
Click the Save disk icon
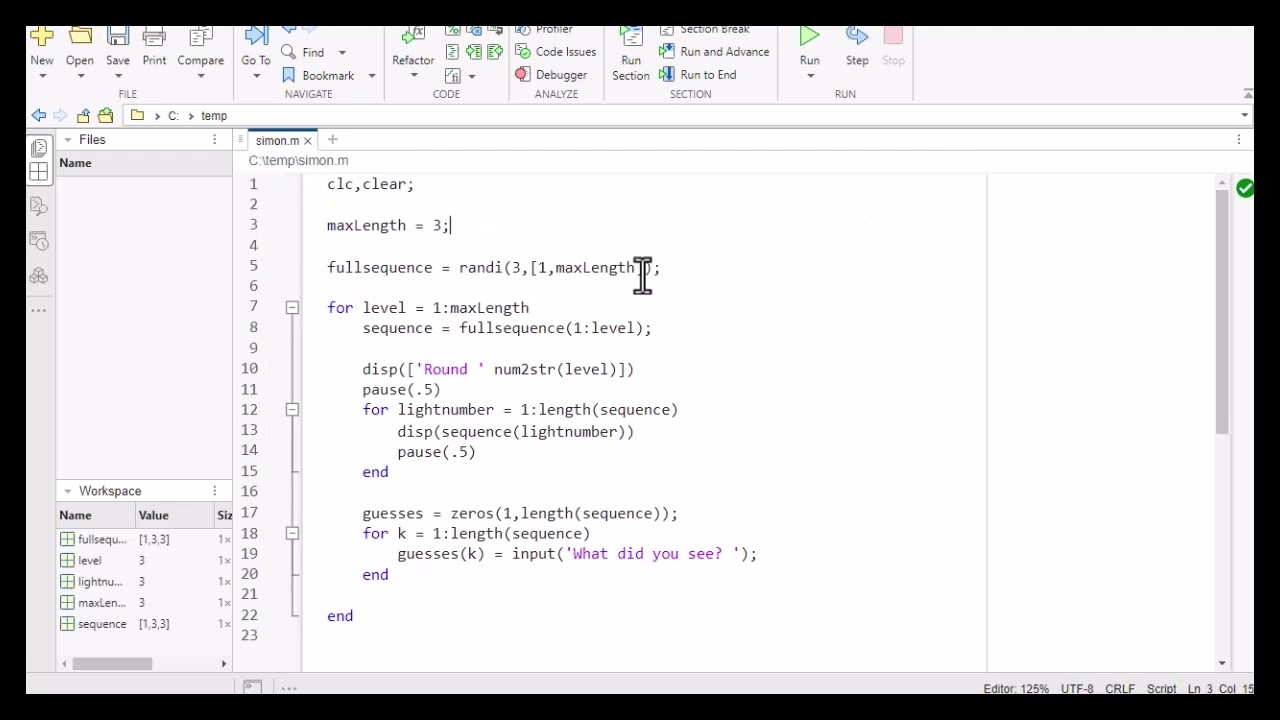tap(118, 37)
